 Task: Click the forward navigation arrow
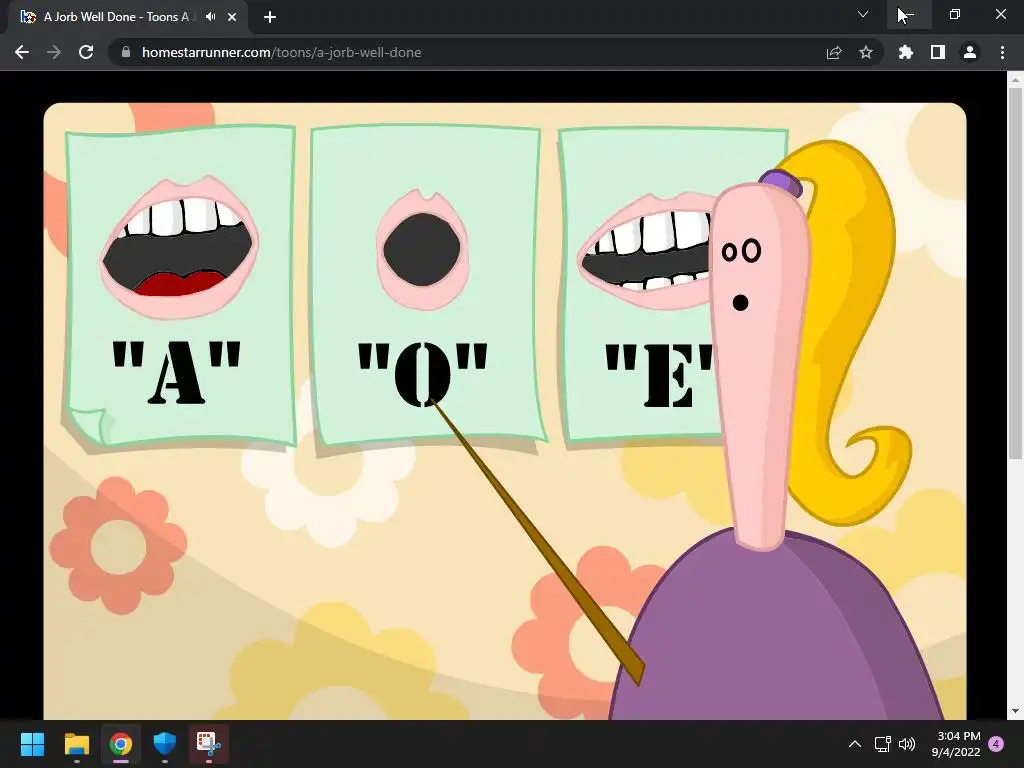click(x=54, y=52)
